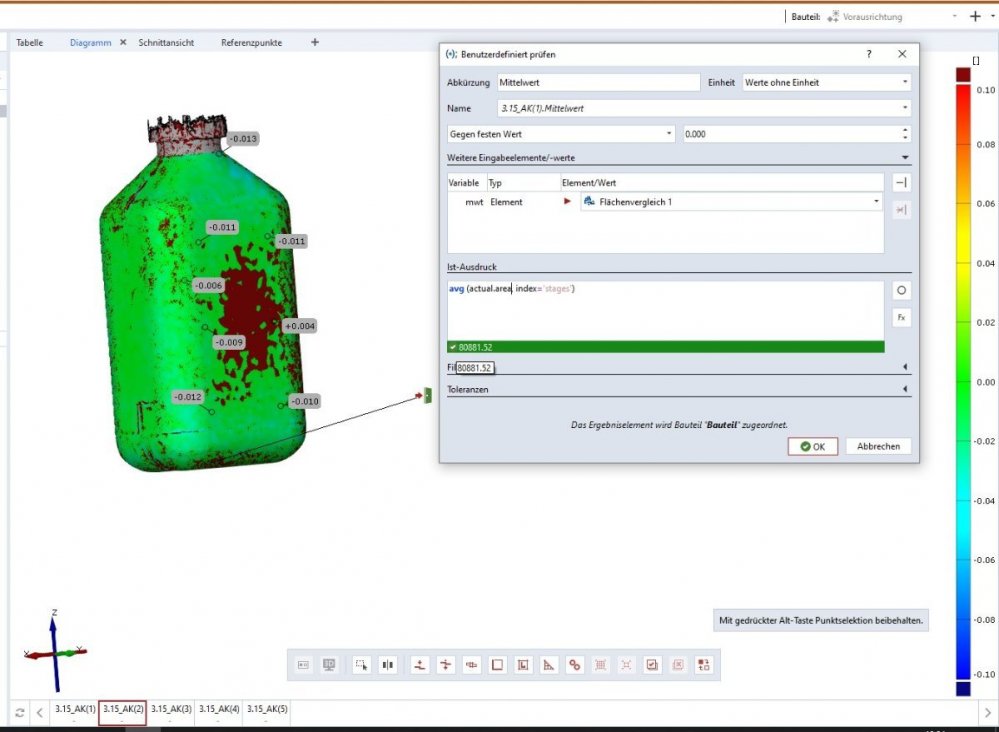Open the Einheit dropdown
Screen dimensions: 999x732
pyautogui.click(x=826, y=82)
